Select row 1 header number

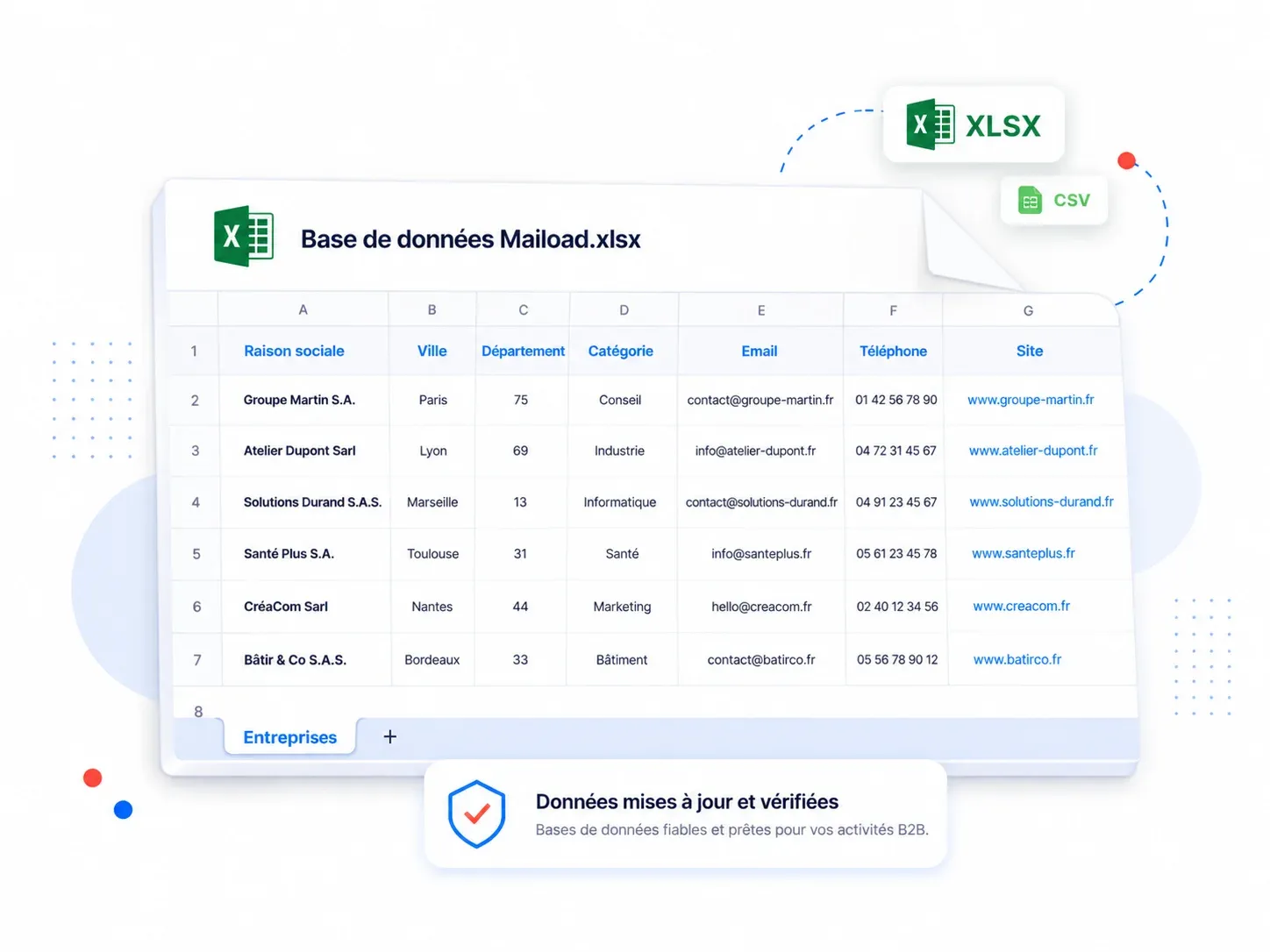(194, 351)
